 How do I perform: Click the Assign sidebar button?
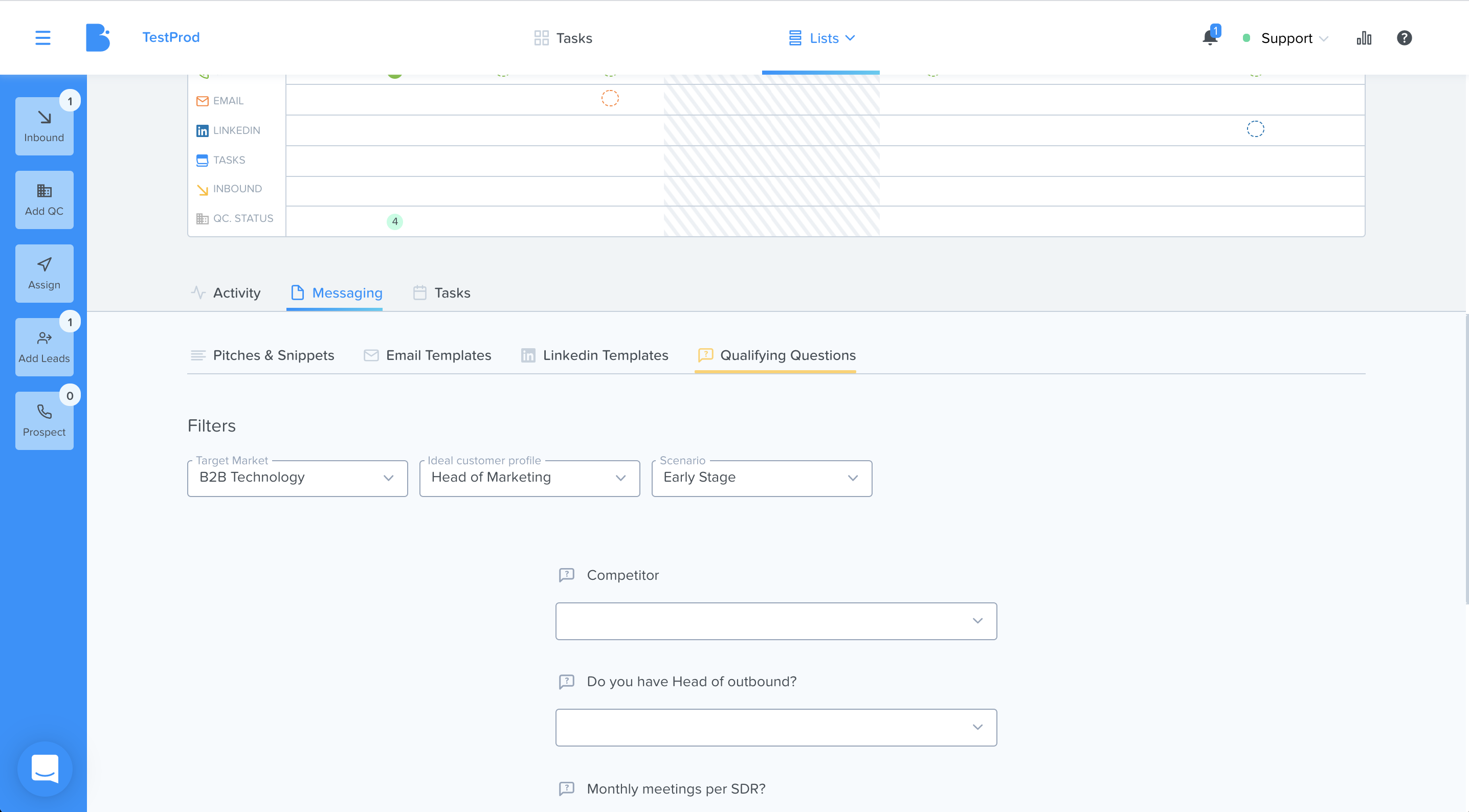(x=44, y=273)
